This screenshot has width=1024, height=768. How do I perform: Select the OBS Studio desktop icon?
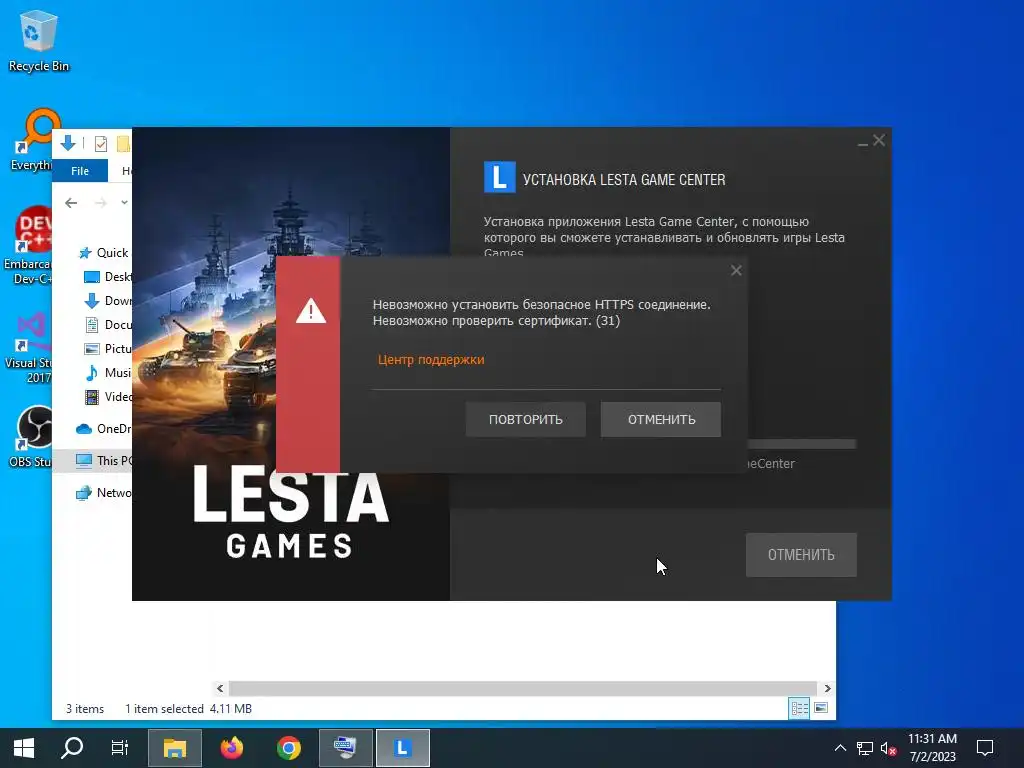(30, 437)
